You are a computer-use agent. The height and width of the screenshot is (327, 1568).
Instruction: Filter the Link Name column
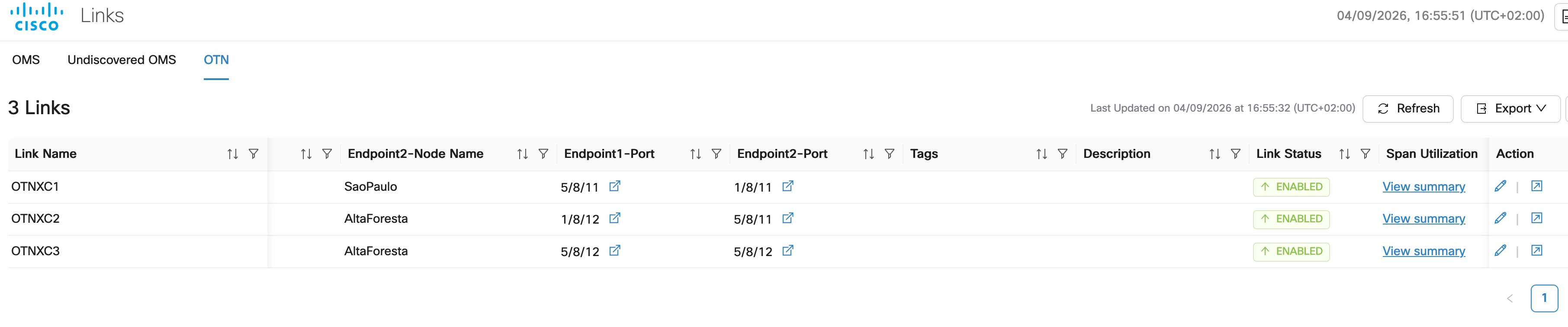coord(253,154)
